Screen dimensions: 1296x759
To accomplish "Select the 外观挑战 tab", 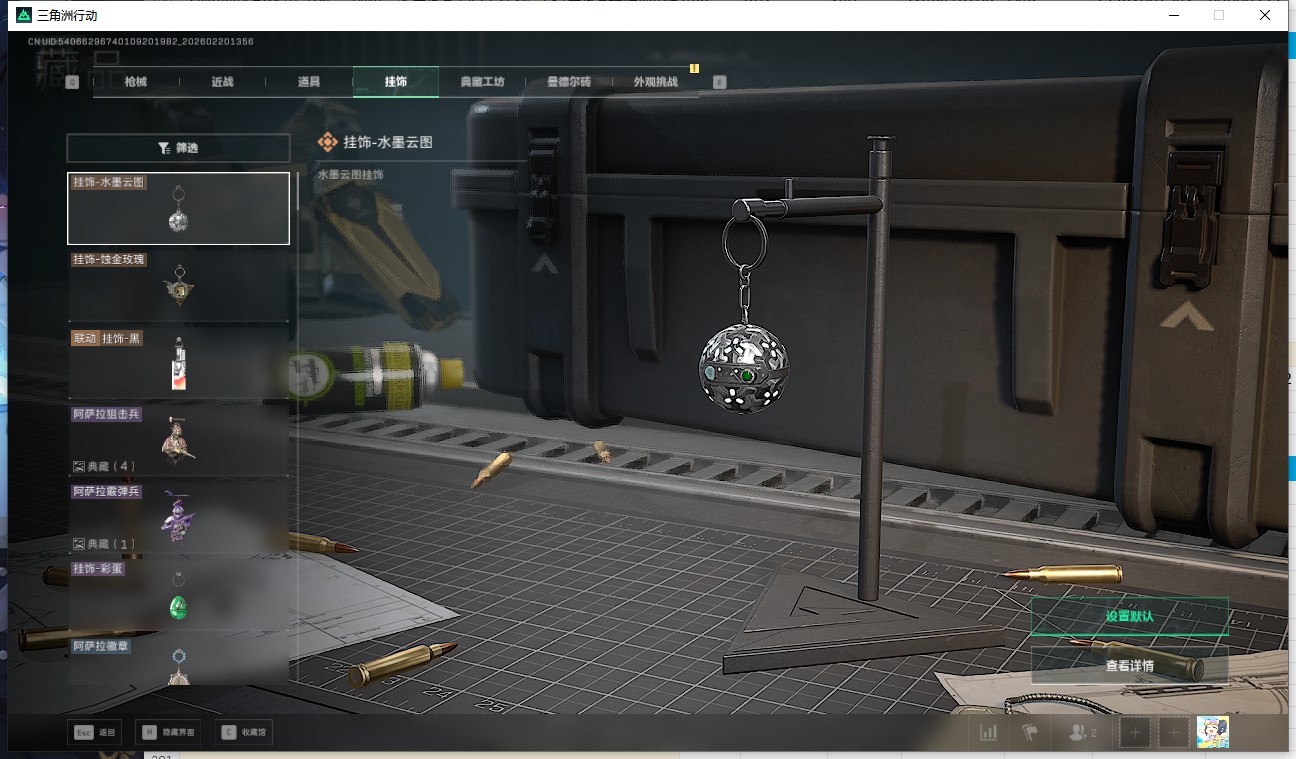I will [x=655, y=82].
